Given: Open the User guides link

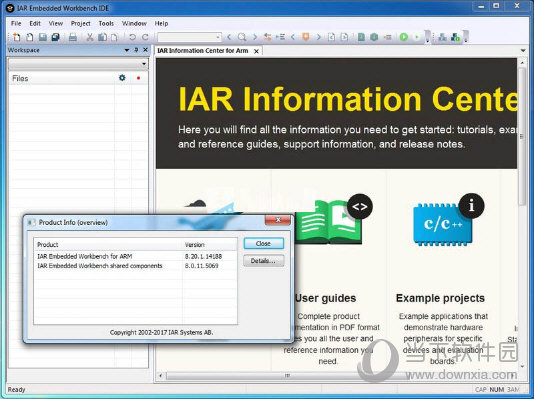Looking at the screenshot, I should click(325, 298).
